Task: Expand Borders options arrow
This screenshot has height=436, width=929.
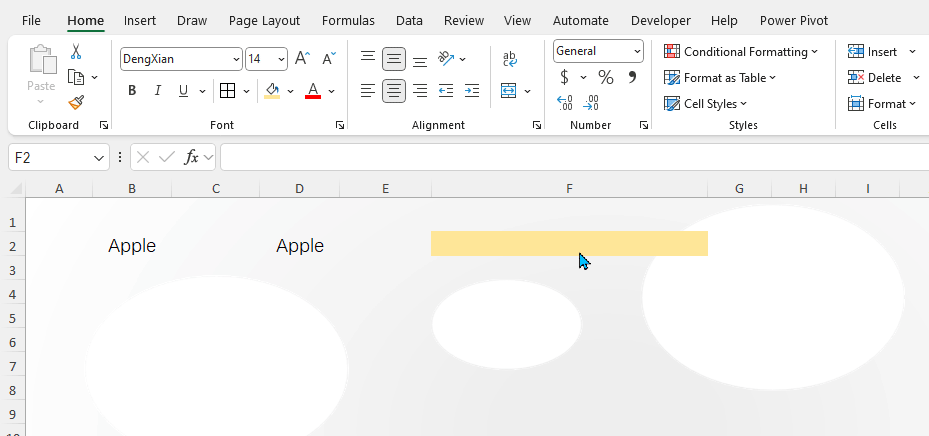Action: [x=246, y=91]
